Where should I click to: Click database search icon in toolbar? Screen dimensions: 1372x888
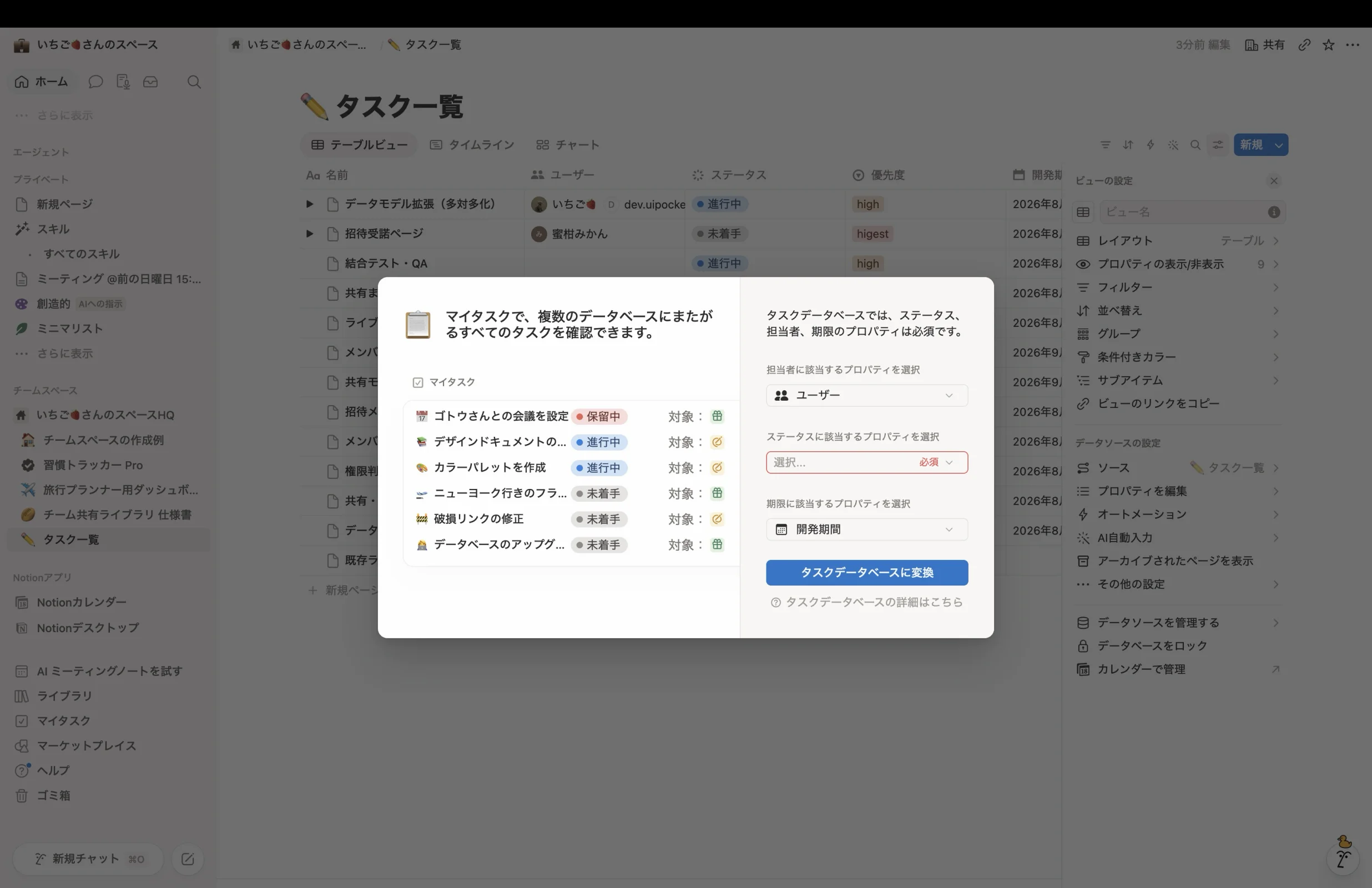(1196, 145)
